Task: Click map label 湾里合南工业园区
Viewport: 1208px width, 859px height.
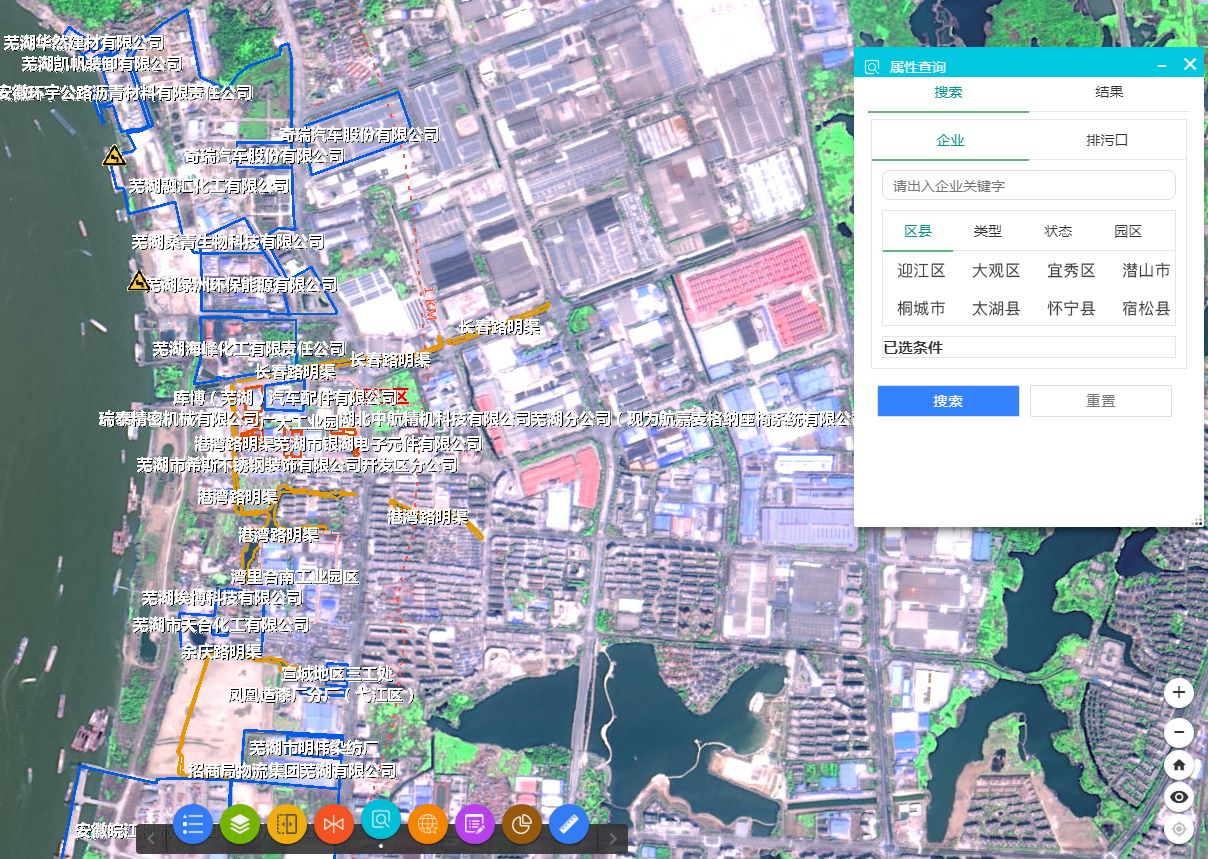Action: coord(294,577)
